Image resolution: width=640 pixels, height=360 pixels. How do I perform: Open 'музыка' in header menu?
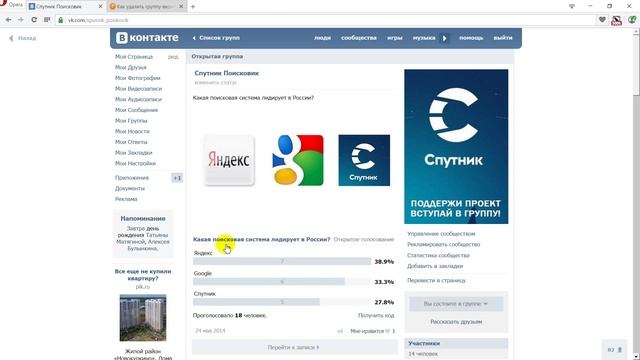[x=424, y=38]
